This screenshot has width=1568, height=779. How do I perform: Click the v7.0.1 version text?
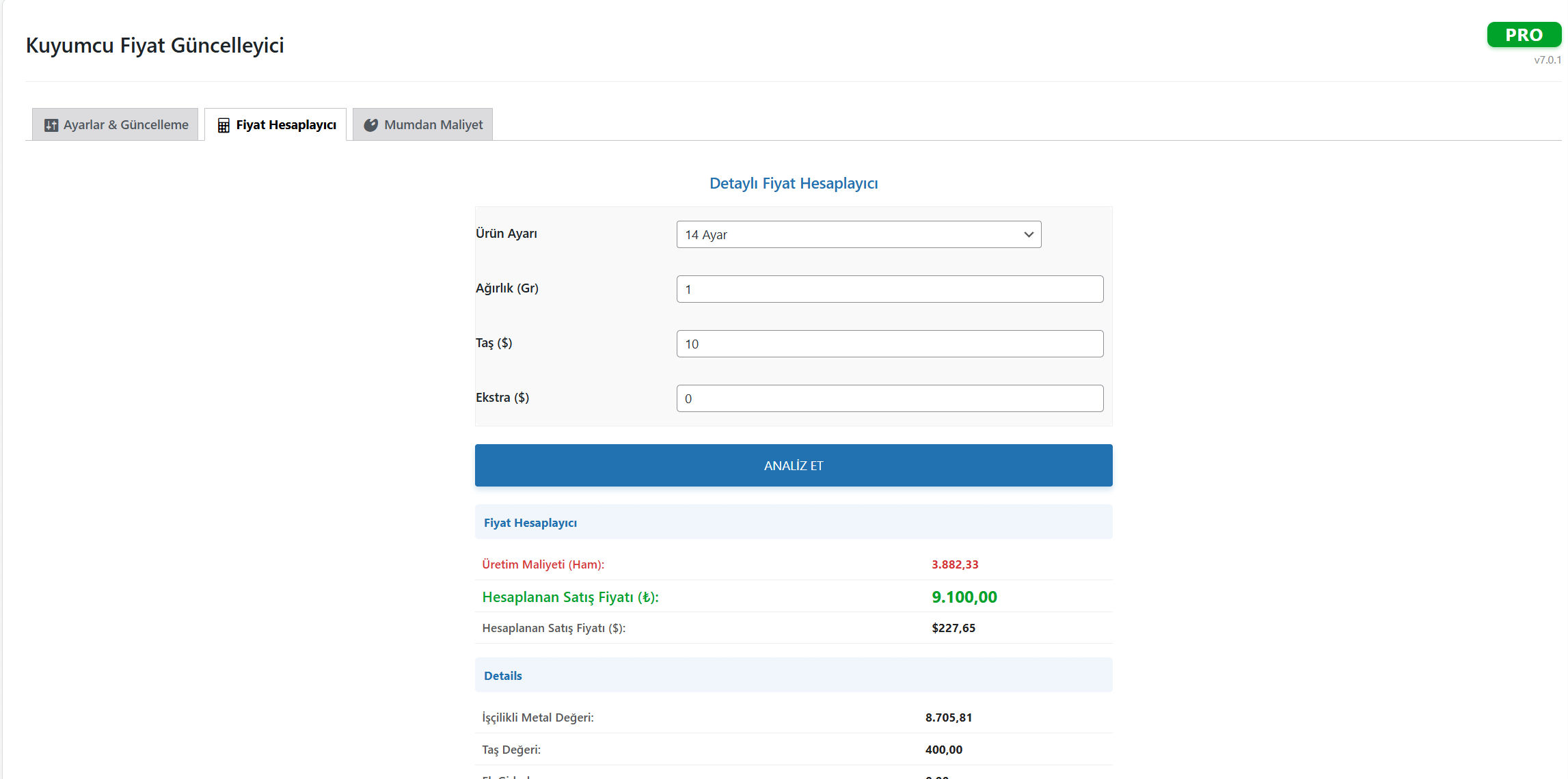coord(1547,60)
